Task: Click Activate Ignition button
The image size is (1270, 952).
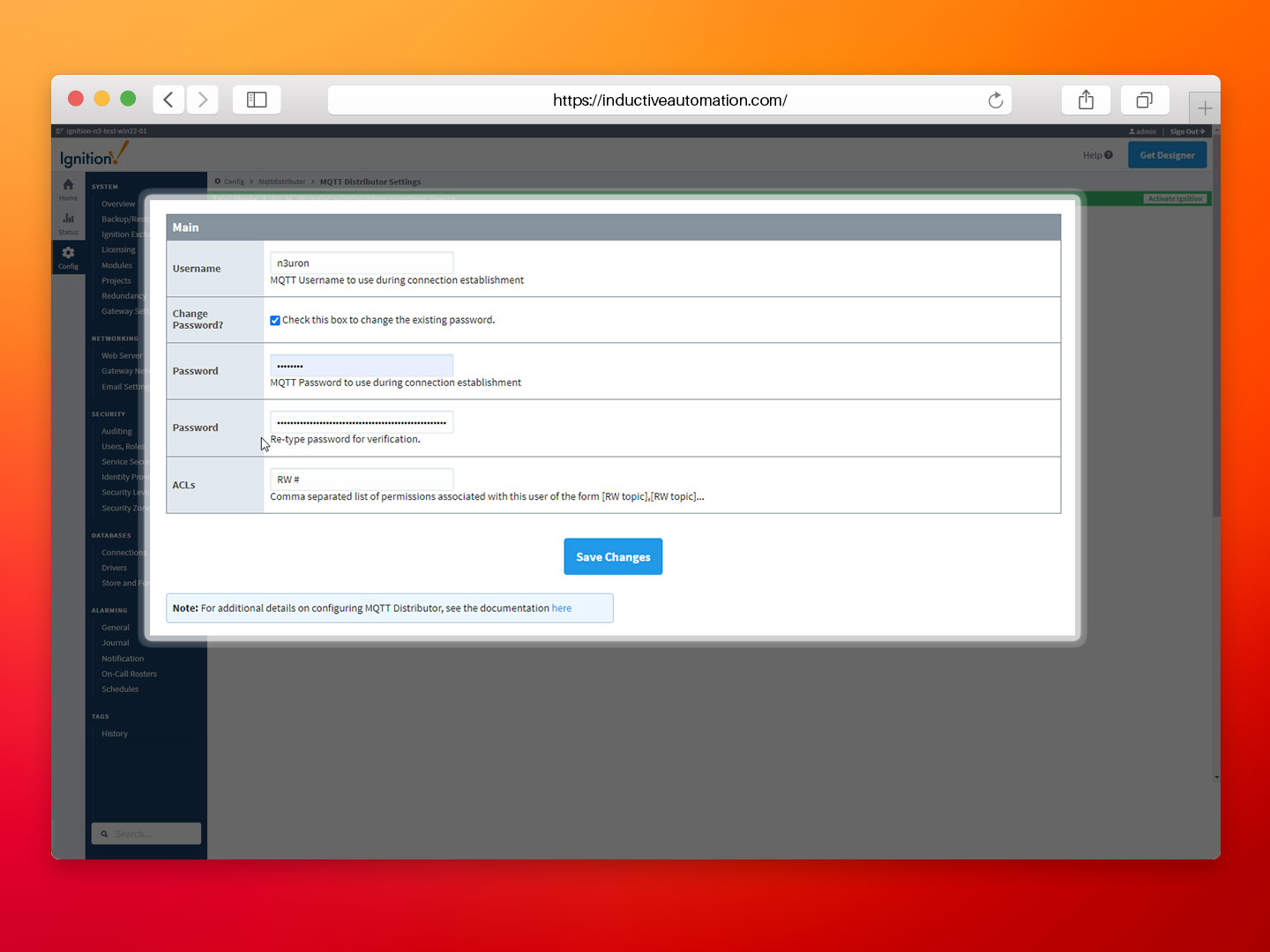Action: coord(1175,198)
